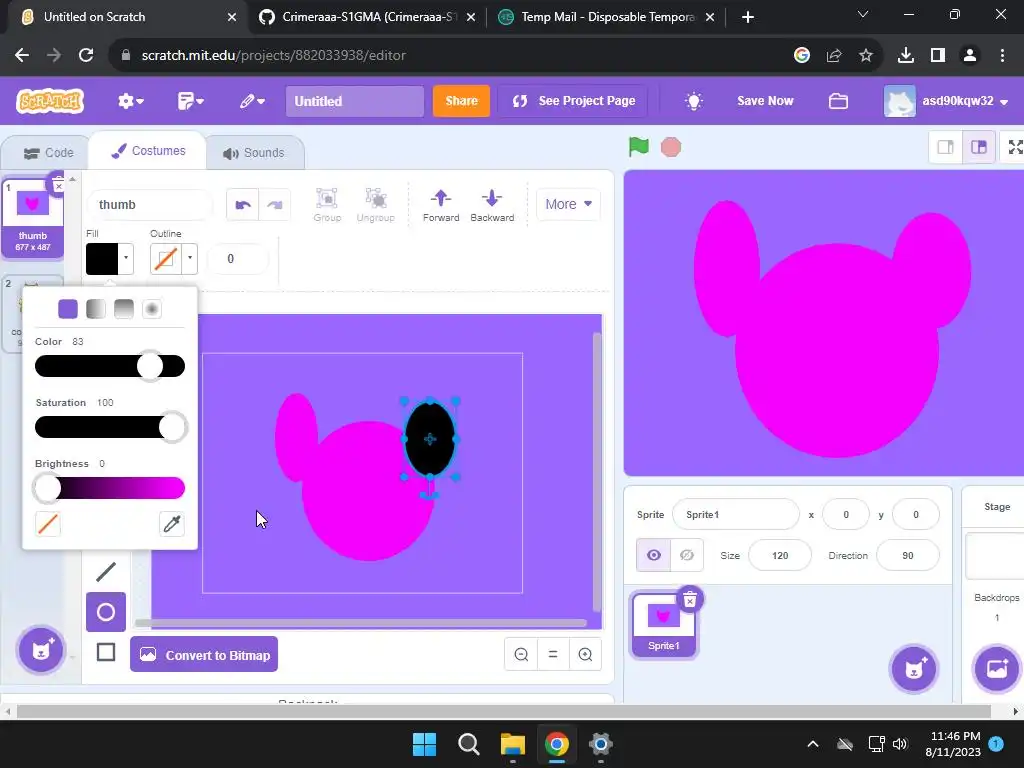Click the Saturation slider handle

coord(172,427)
